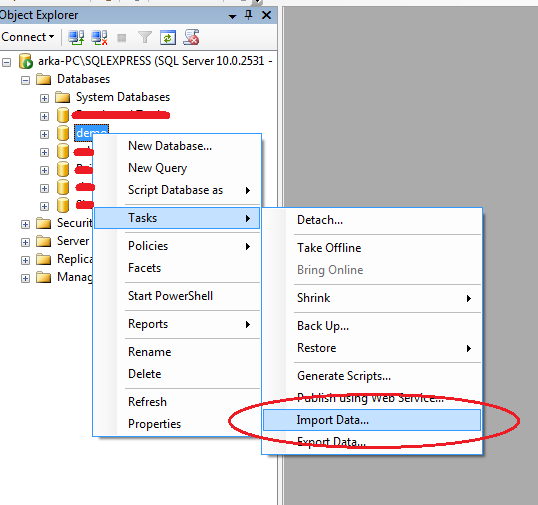This screenshot has width=538, height=505.
Task: Choose Start PowerShell
Action: pyautogui.click(x=177, y=296)
